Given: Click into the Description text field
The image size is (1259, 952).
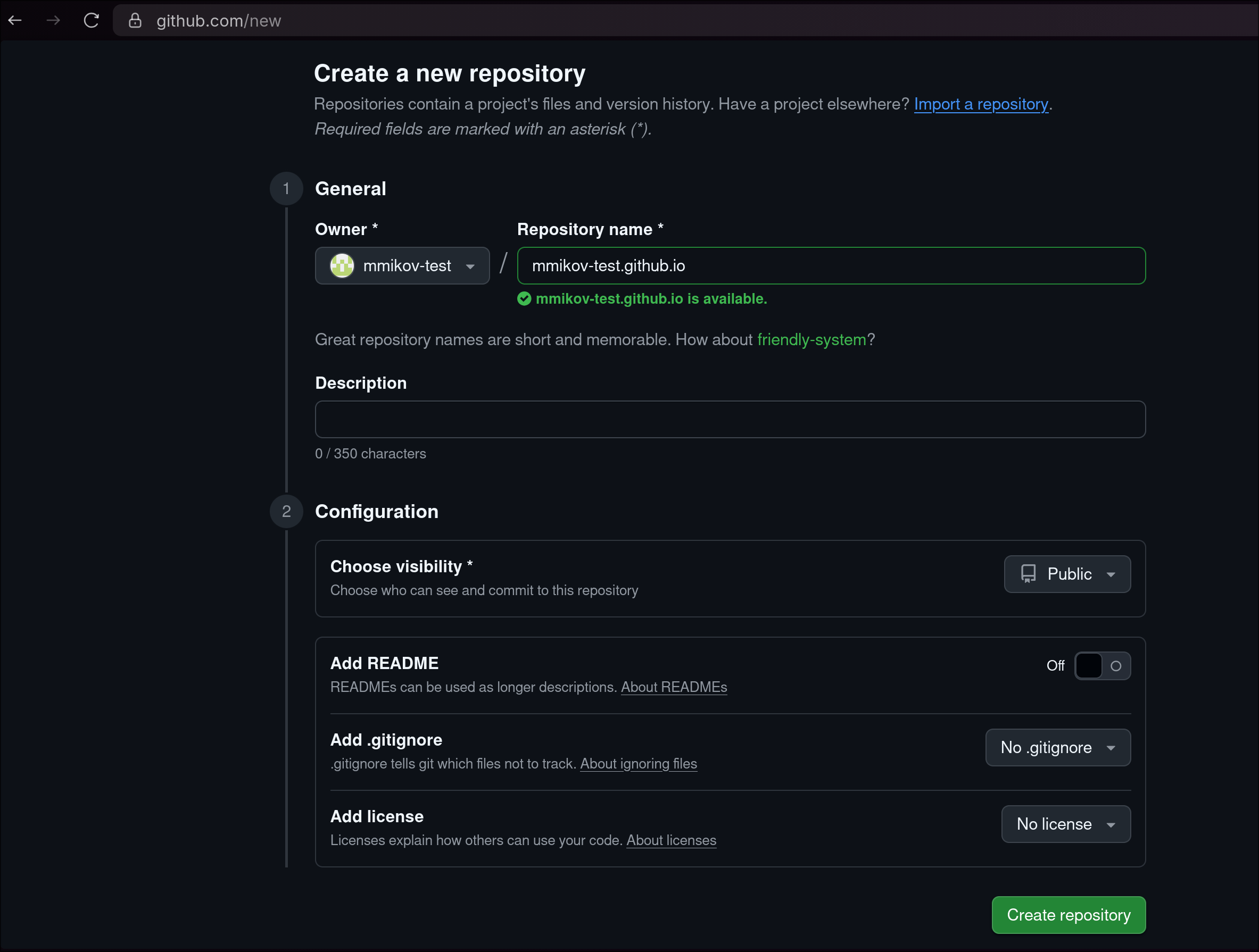Looking at the screenshot, I should pos(730,420).
